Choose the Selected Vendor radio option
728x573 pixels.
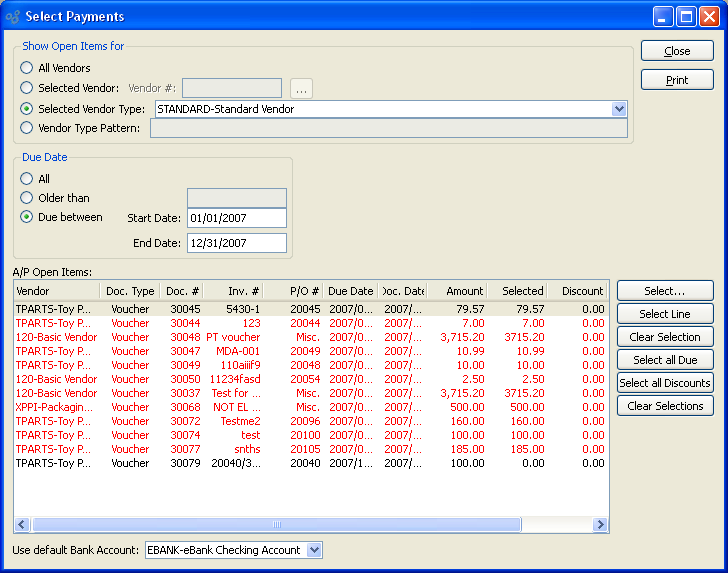tap(27, 88)
